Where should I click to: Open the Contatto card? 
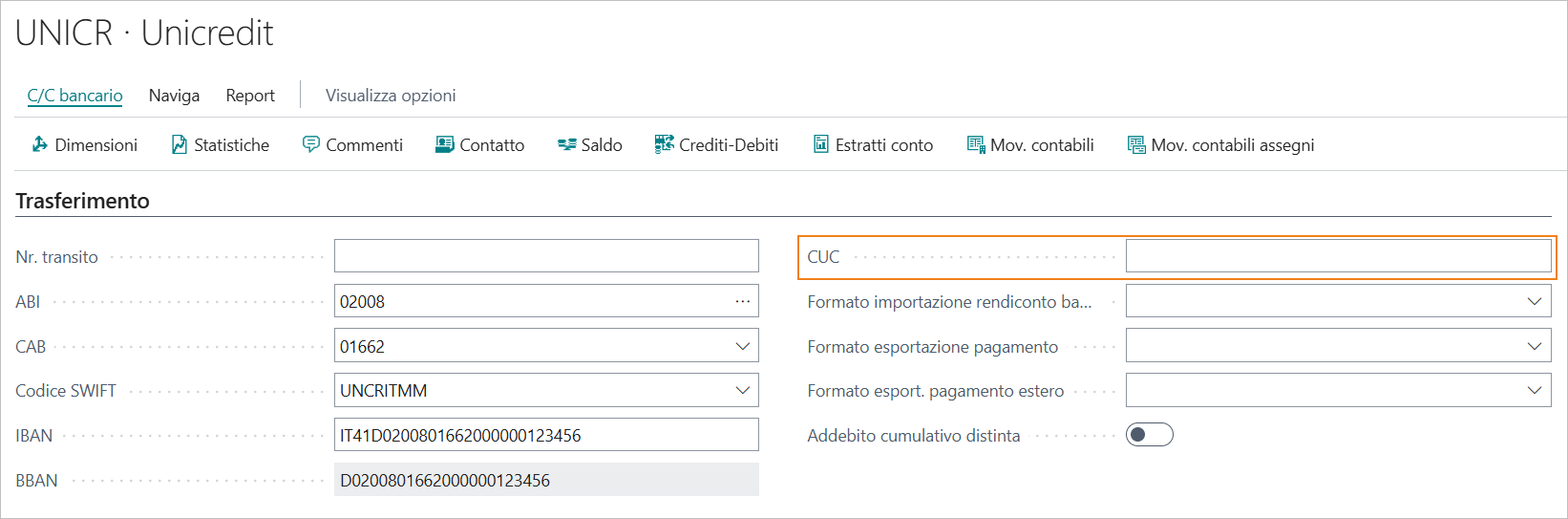(480, 144)
